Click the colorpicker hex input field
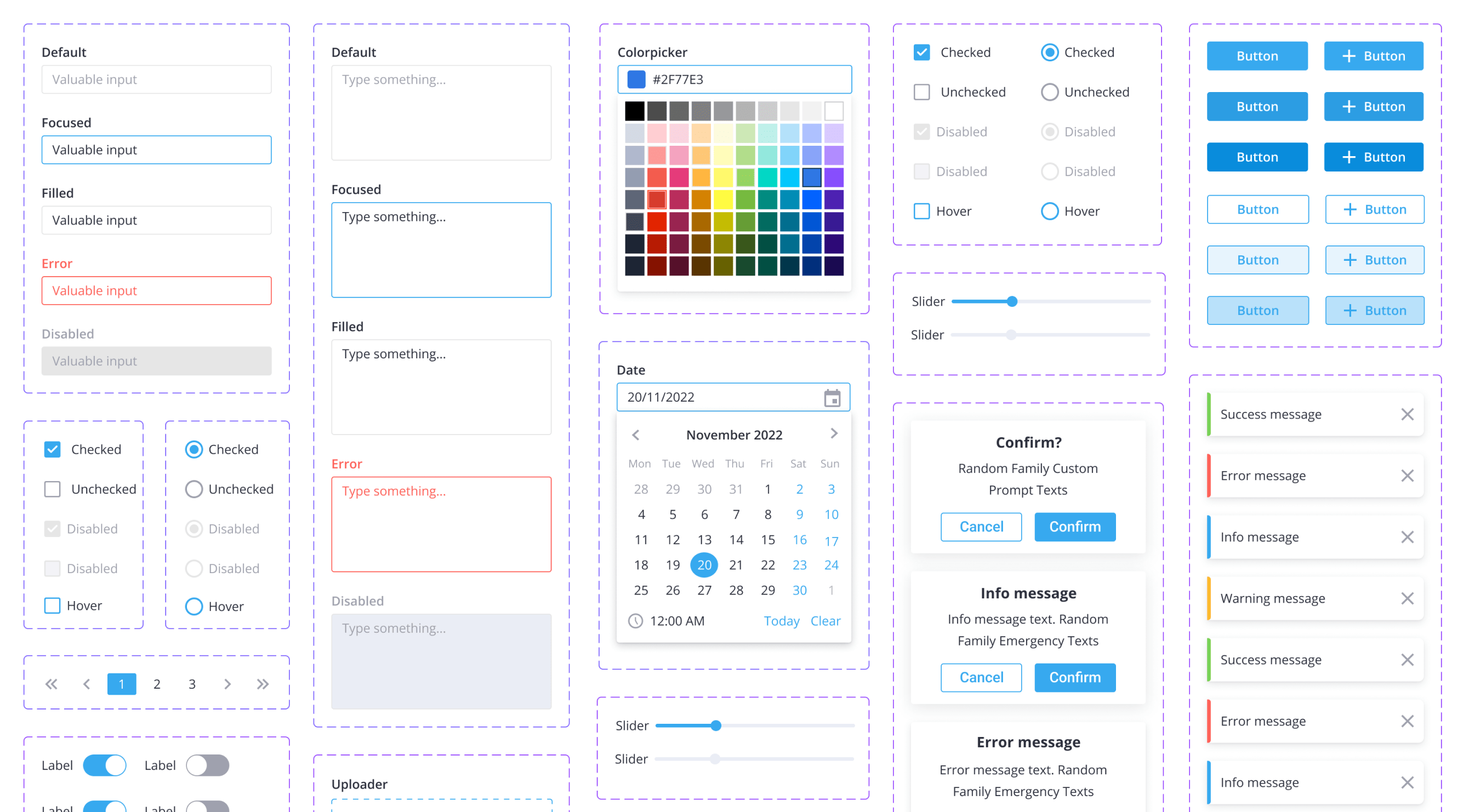This screenshot has width=1469, height=812. click(x=734, y=79)
